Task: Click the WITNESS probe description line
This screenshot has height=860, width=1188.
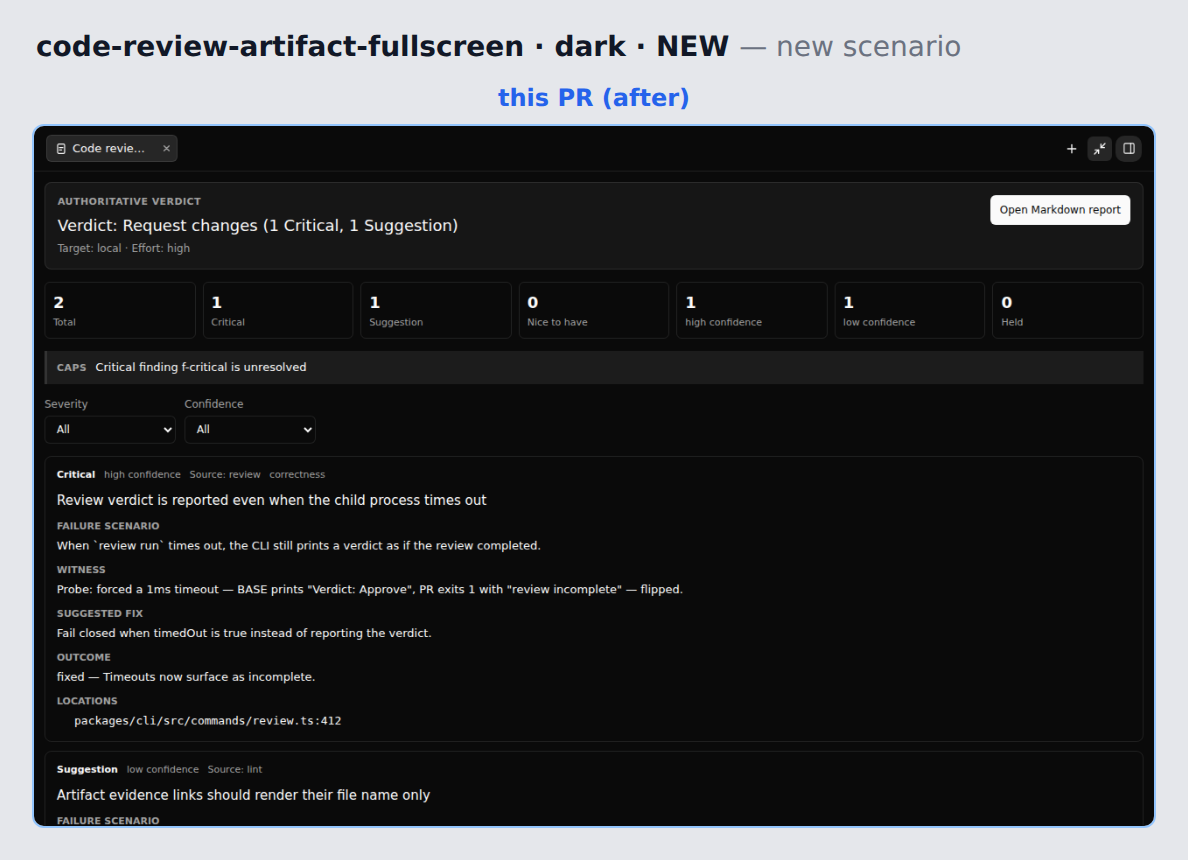Action: point(370,589)
